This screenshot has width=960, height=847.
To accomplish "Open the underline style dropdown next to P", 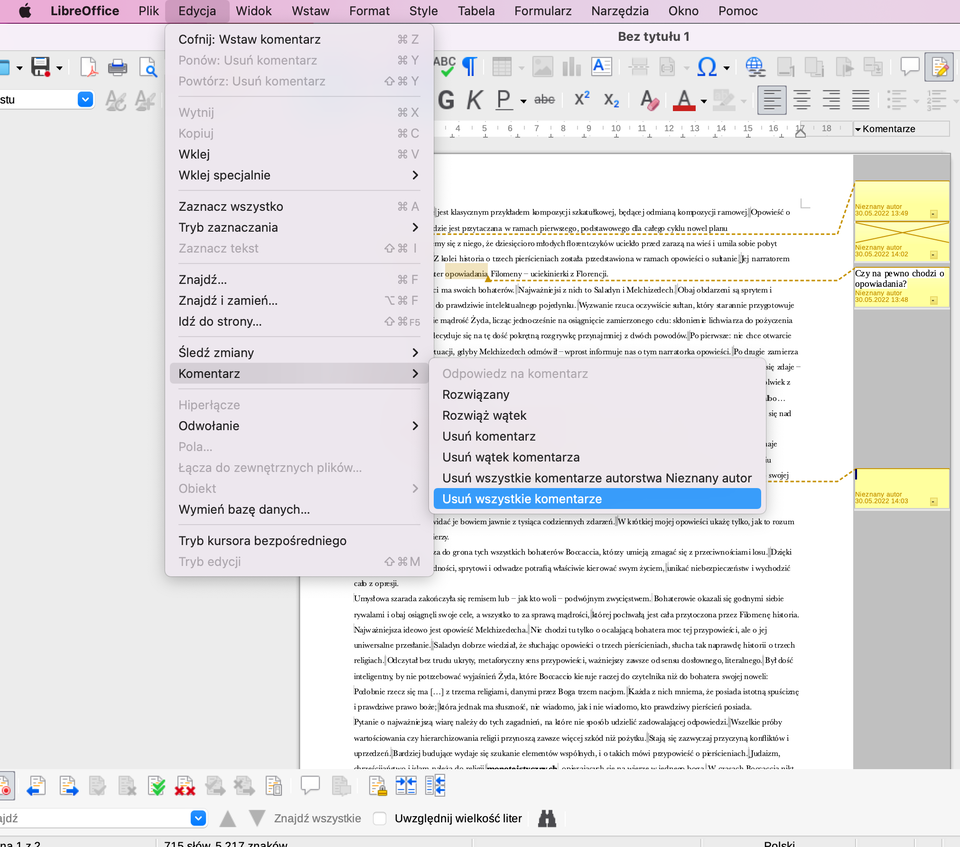I will click(x=523, y=100).
